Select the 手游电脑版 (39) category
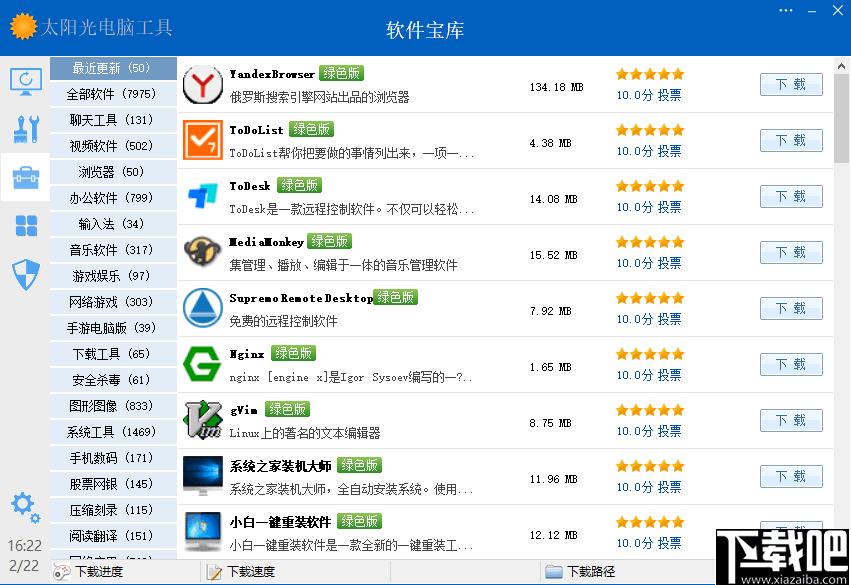Screen dimensions: 851x585 (113, 328)
